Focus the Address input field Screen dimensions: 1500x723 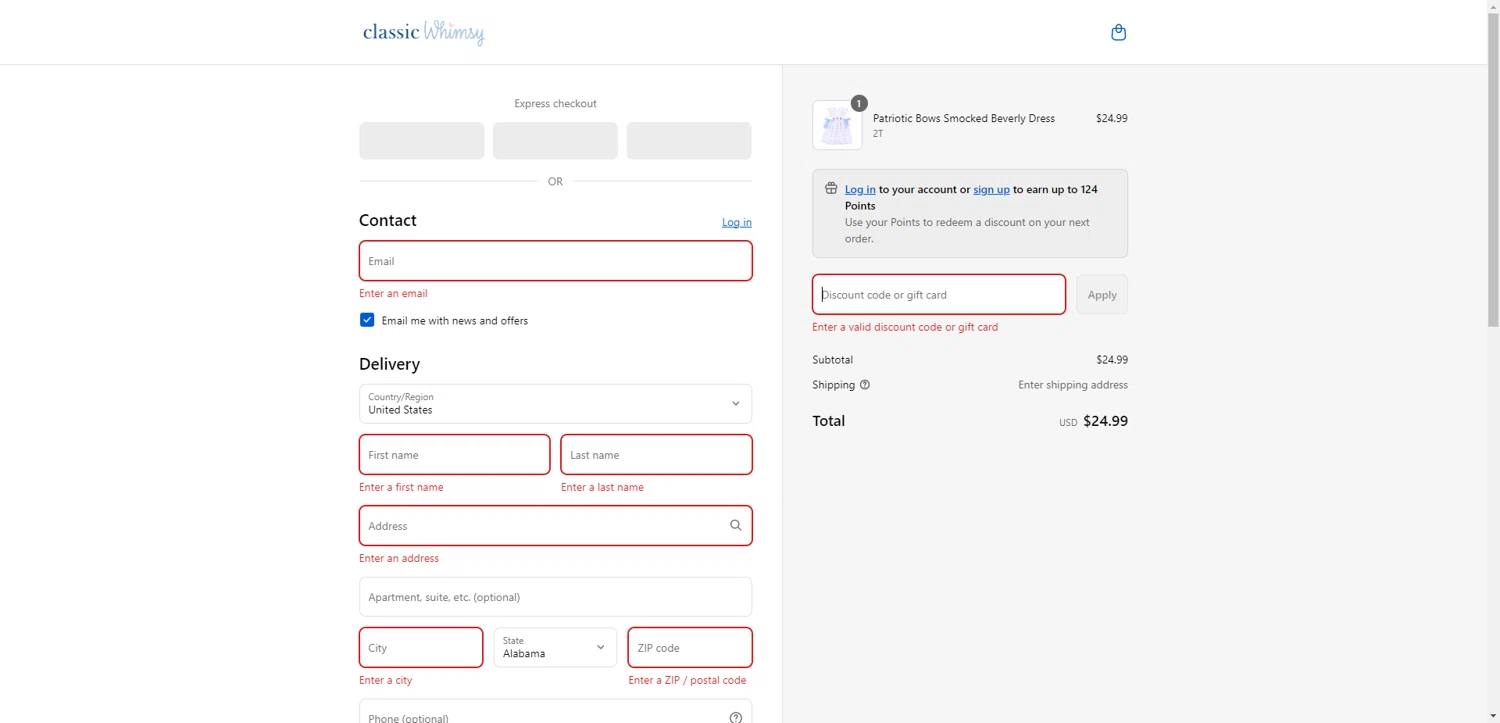555,525
